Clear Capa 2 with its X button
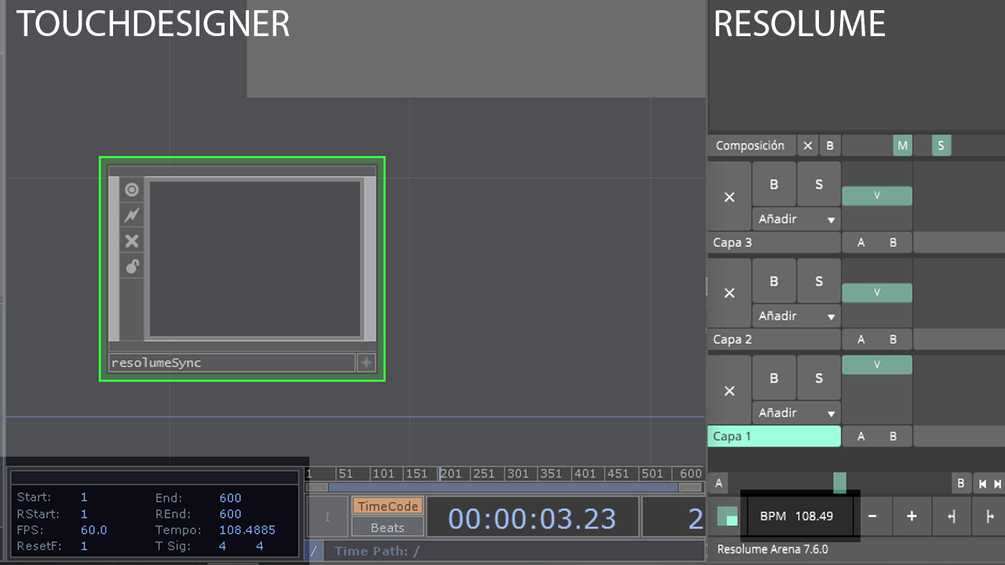 tap(729, 293)
